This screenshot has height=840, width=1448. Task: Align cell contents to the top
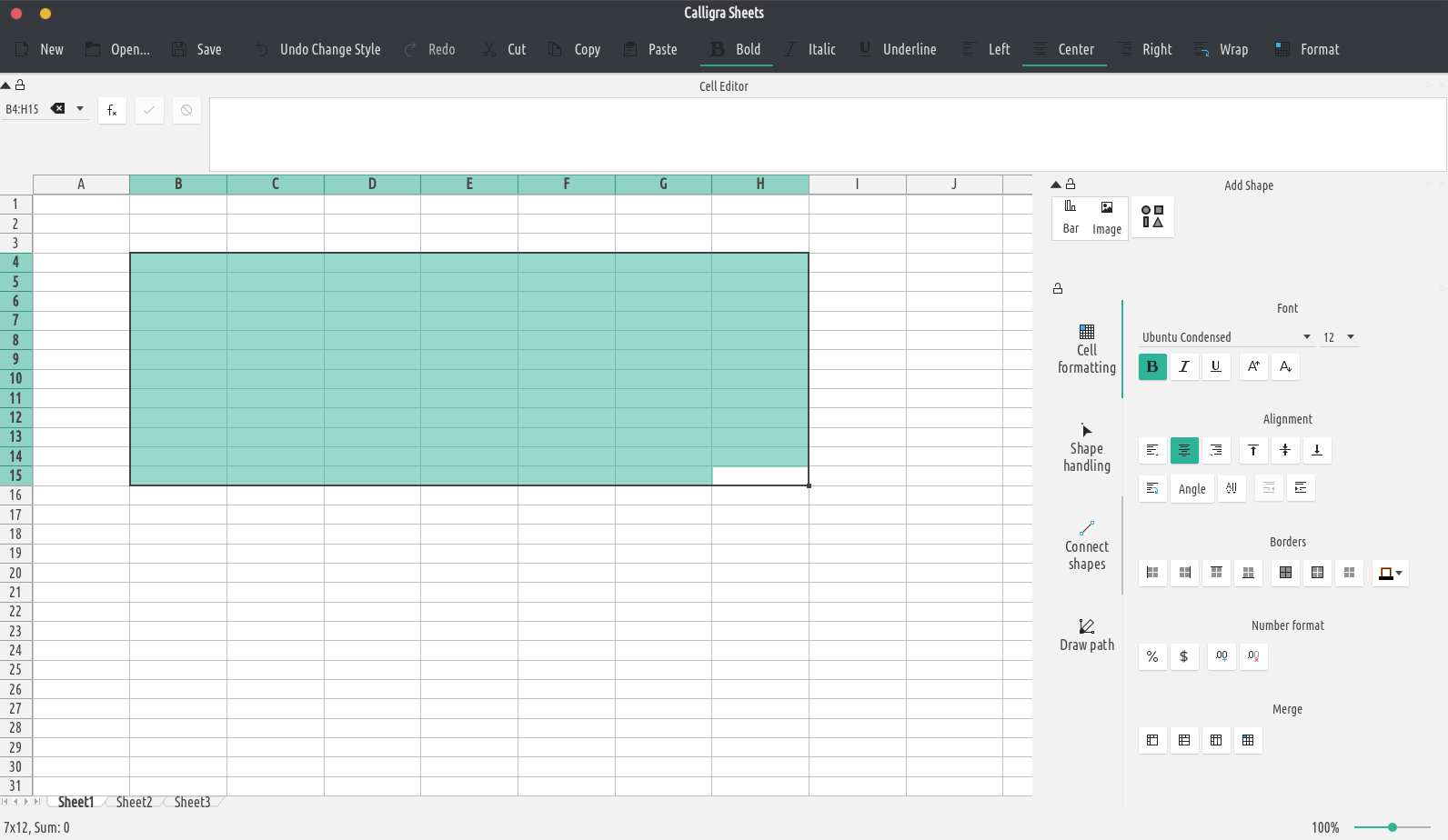click(1253, 450)
